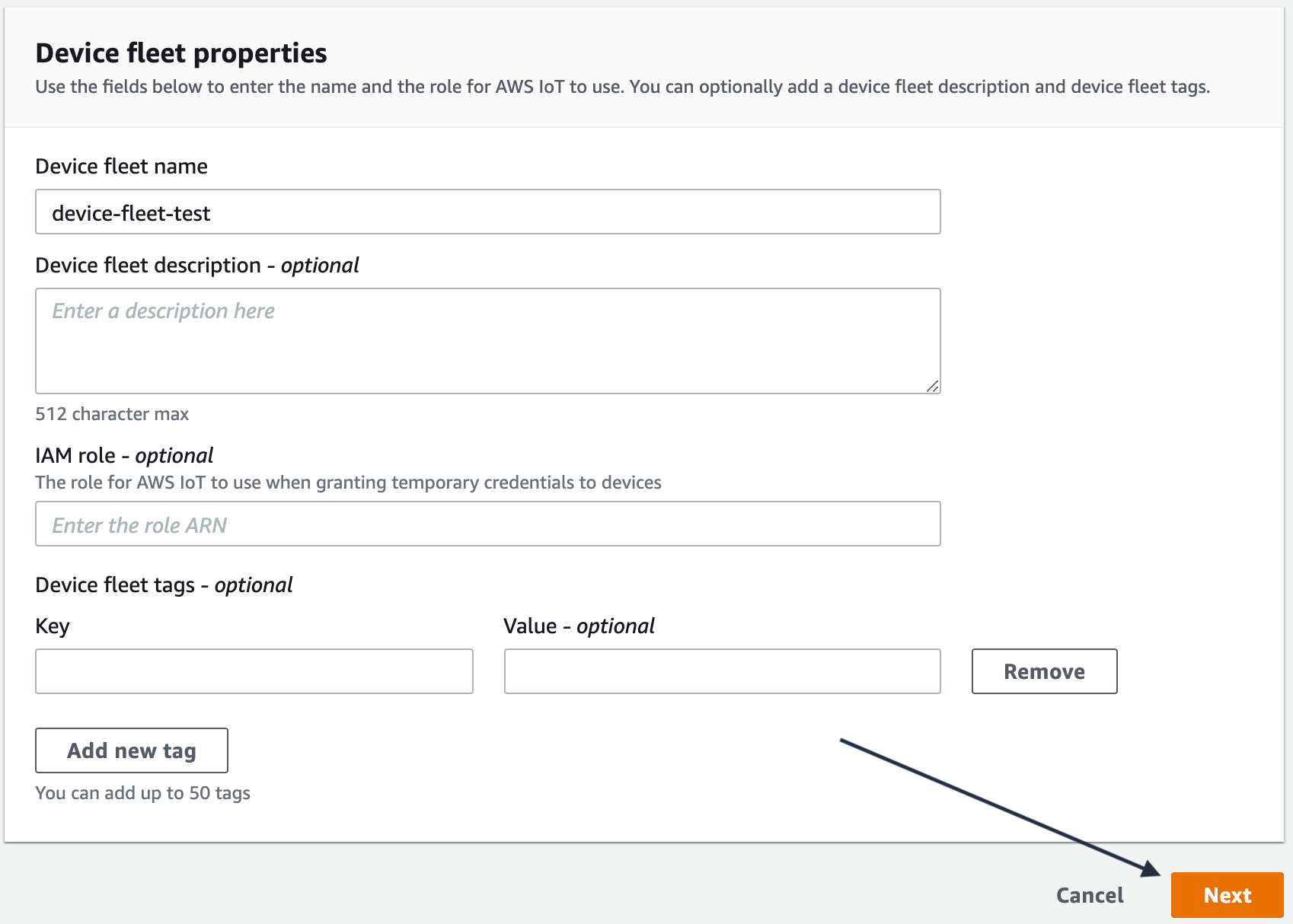Click the resize grip on the description textarea

934,387
